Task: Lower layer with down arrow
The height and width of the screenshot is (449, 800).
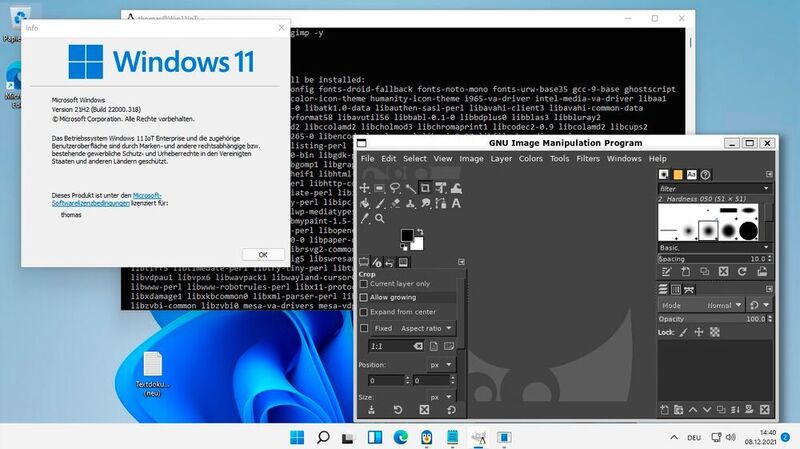Action: coord(707,410)
